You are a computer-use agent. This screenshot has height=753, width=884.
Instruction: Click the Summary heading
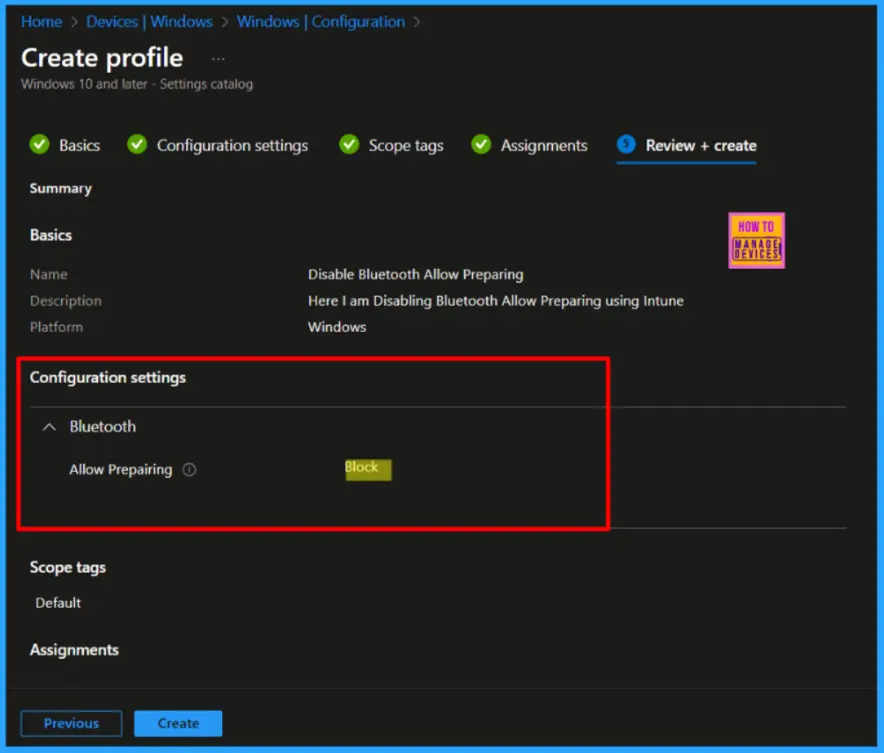[60, 189]
